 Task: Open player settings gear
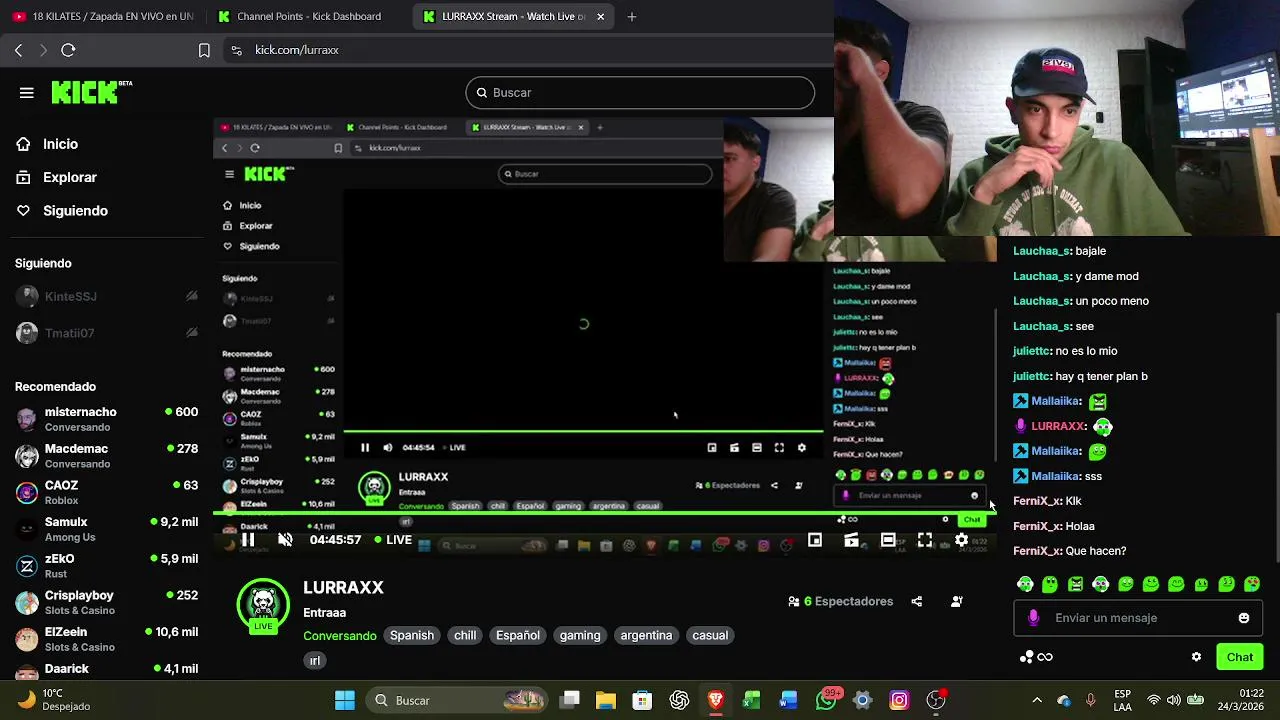pyautogui.click(x=961, y=540)
